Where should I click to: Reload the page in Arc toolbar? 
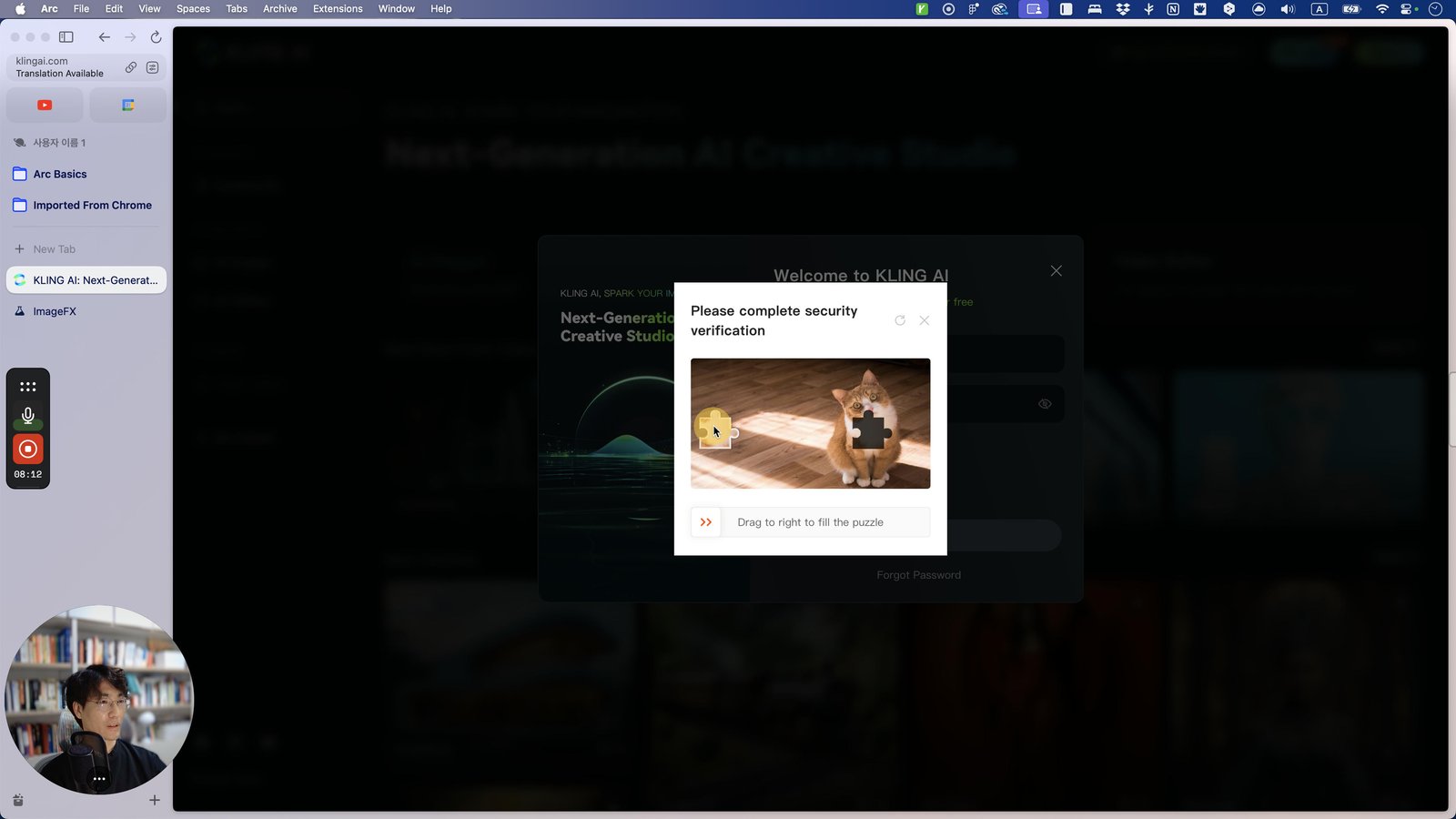156,37
